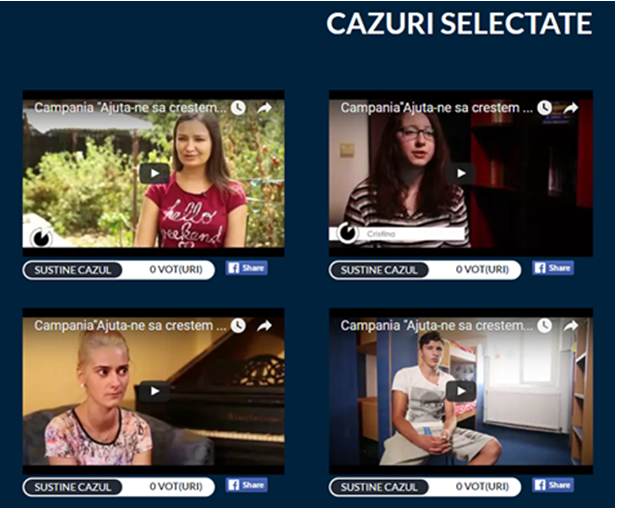Play the video of woman in red shirt
The image size is (617, 508).
click(x=154, y=173)
